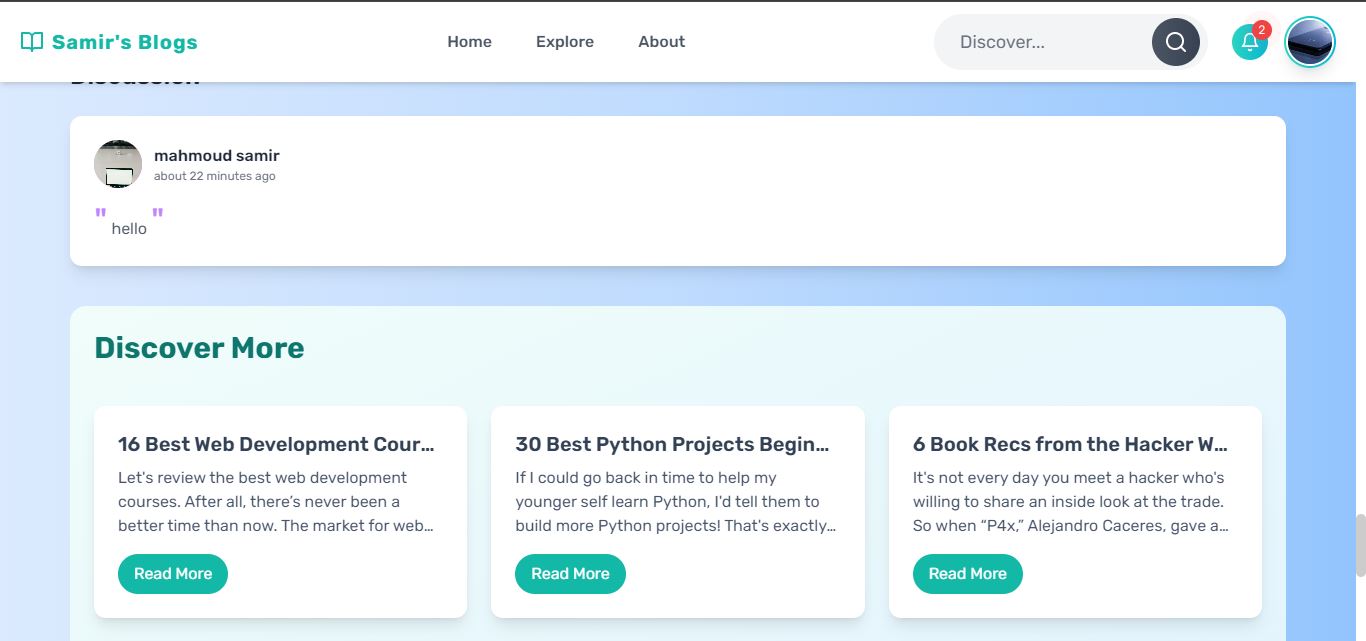The width and height of the screenshot is (1366, 641).
Task: Open the user profile avatar menu
Action: tap(1309, 42)
